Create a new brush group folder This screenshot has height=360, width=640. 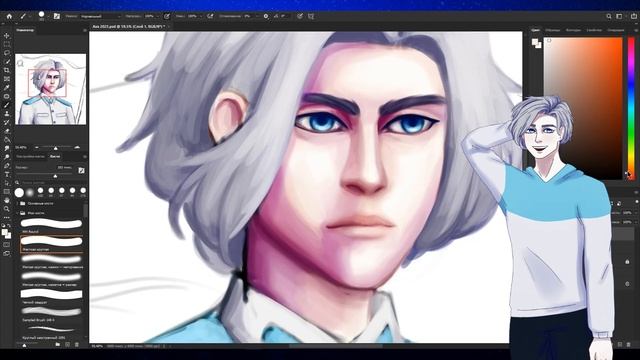(58, 345)
